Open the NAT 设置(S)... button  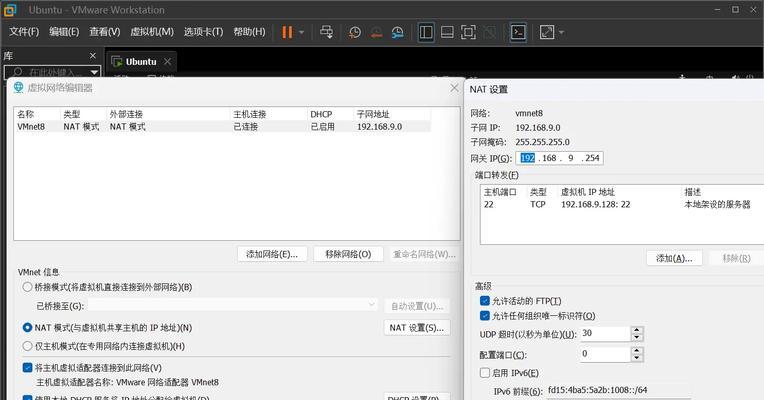pyautogui.click(x=417, y=328)
